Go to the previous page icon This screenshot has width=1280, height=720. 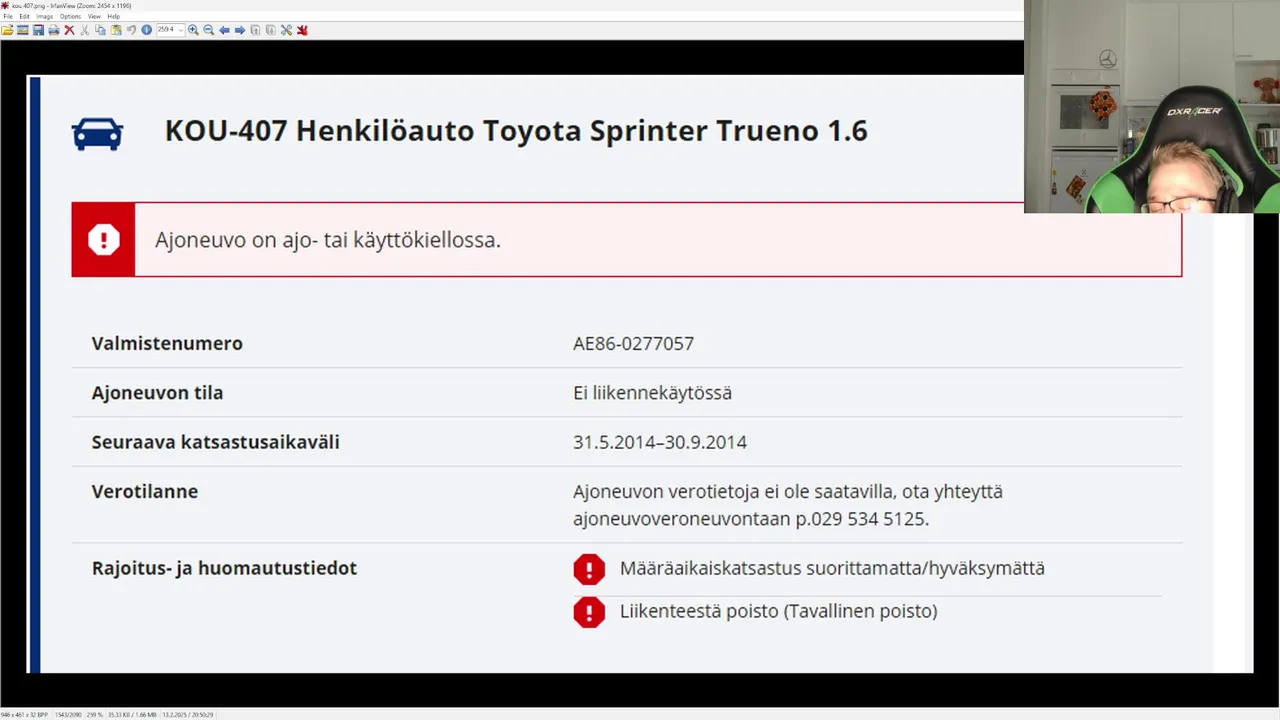tap(255, 30)
